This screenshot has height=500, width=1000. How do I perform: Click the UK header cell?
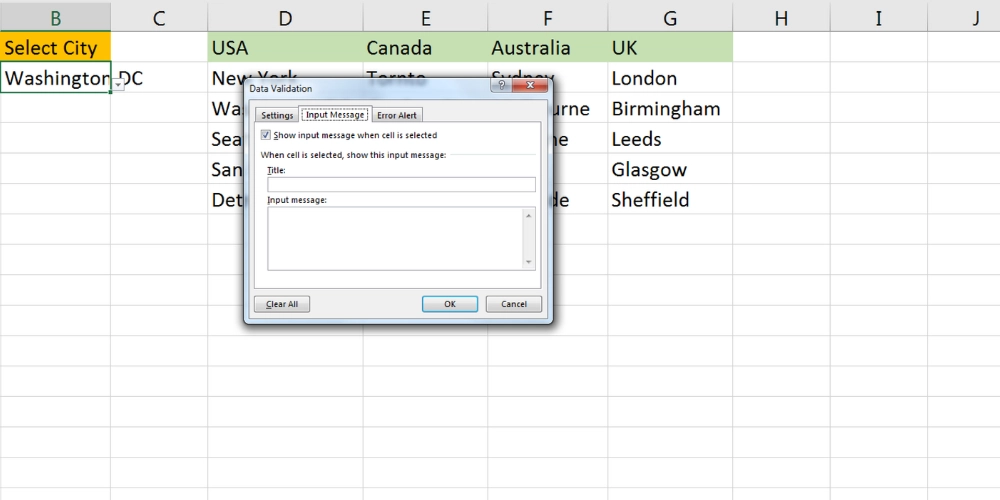pos(670,47)
